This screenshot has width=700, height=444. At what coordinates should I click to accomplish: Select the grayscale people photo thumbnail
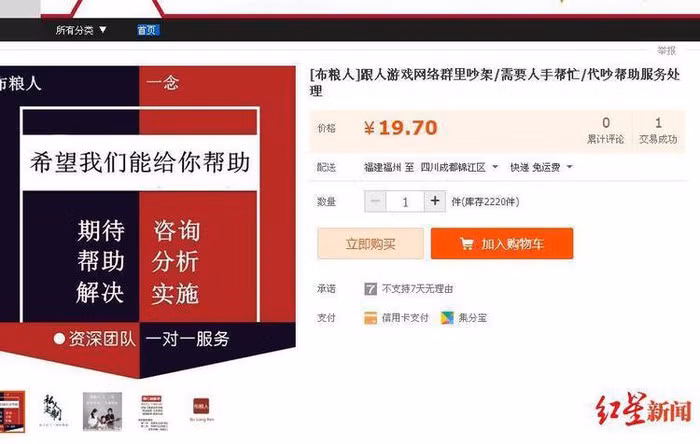tap(102, 411)
